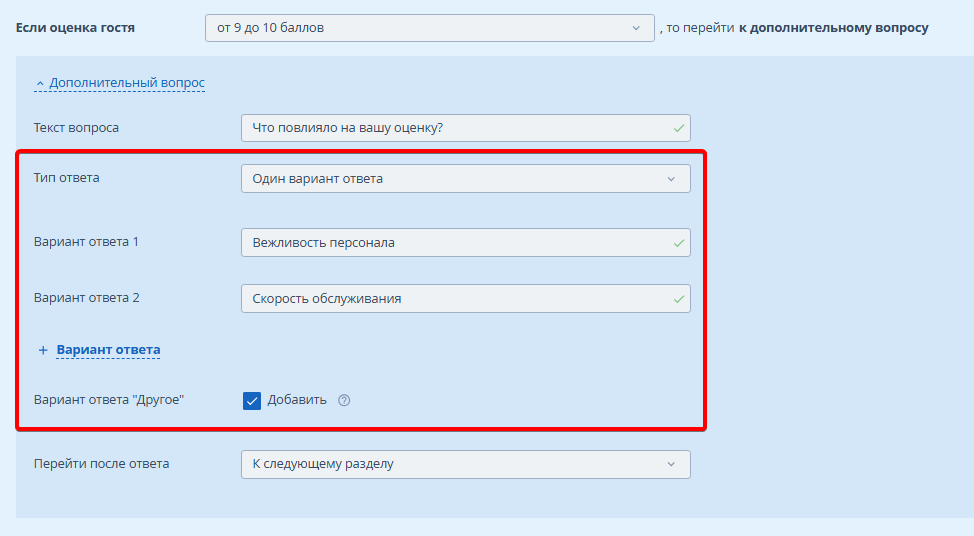The width and height of the screenshot is (974, 536).
Task: Click the Добавить checkbox label text
Action: (x=297, y=400)
